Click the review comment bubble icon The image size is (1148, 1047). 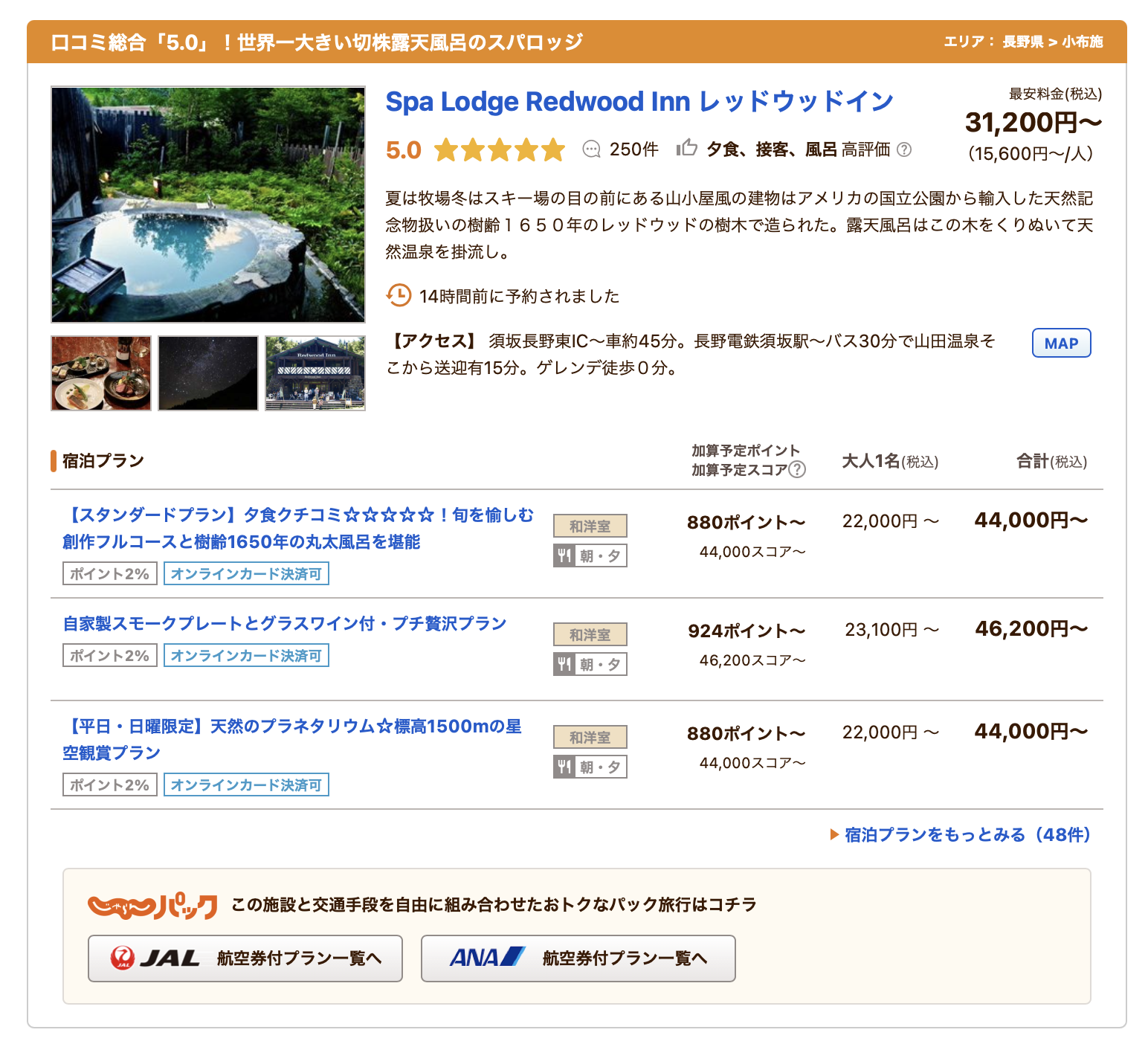pos(591,149)
